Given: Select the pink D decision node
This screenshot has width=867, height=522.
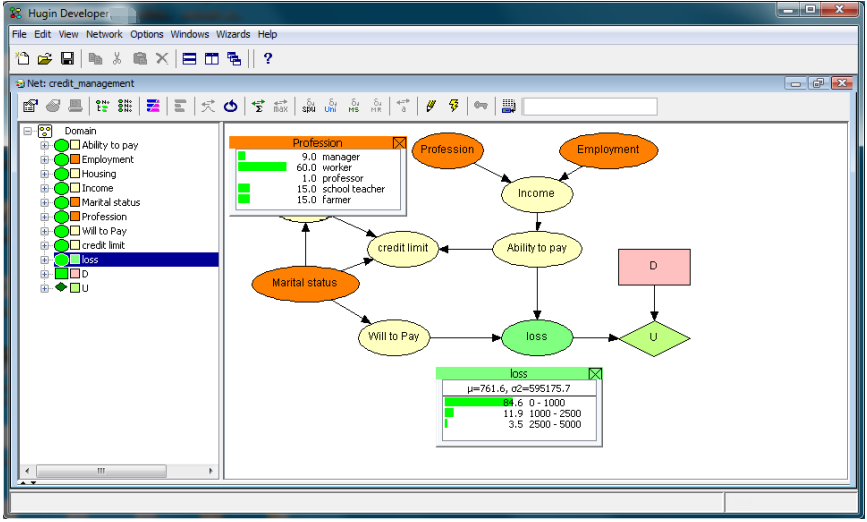Looking at the screenshot, I should (654, 267).
